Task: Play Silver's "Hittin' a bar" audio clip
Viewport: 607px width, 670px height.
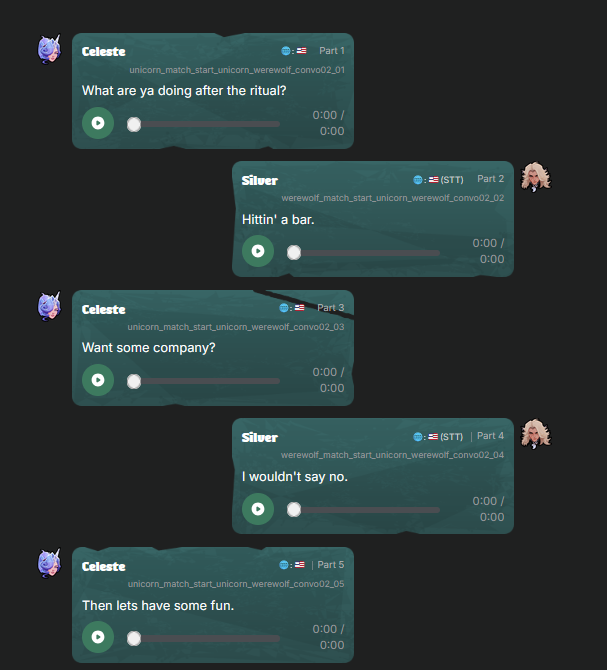Action: [x=258, y=251]
